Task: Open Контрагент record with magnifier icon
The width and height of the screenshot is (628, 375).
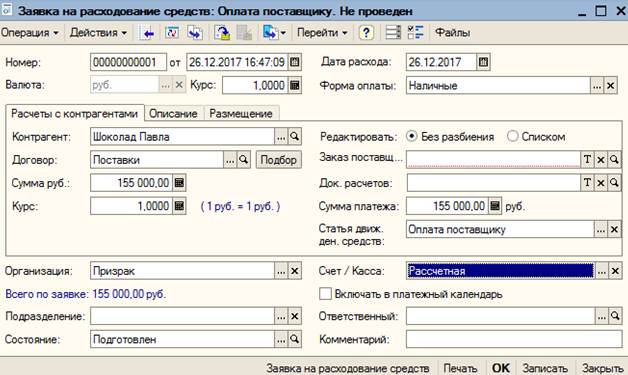Action: pyautogui.click(x=294, y=137)
